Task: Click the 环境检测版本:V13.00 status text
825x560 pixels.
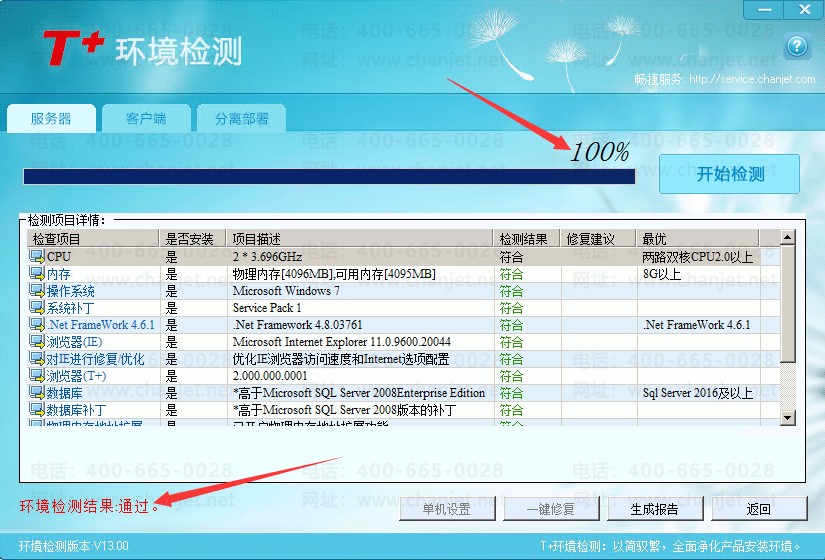Action: pyautogui.click(x=74, y=545)
